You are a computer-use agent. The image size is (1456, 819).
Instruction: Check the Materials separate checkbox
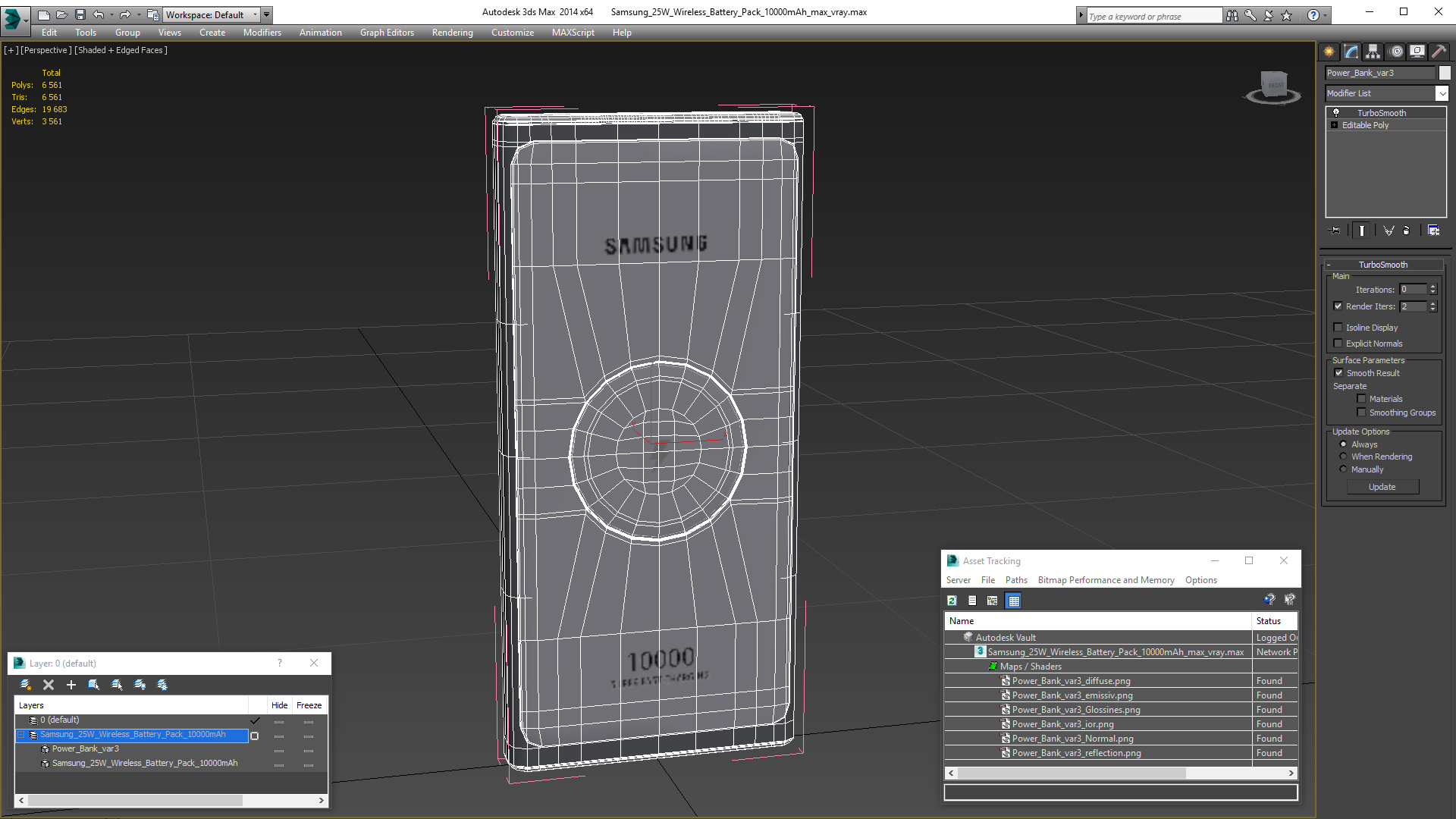point(1361,399)
